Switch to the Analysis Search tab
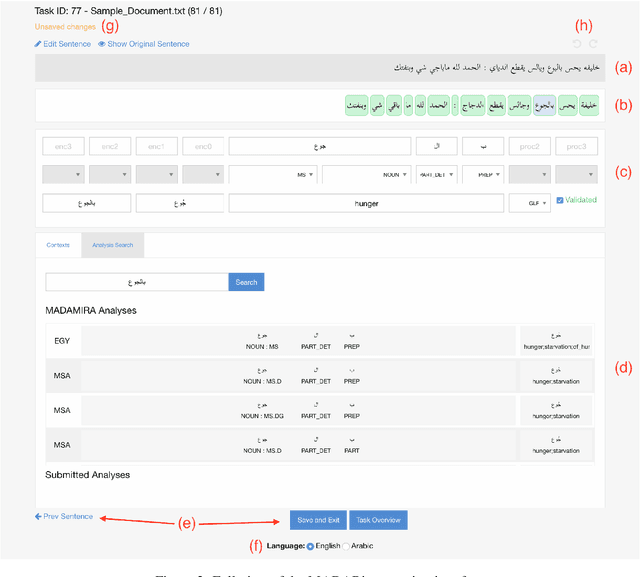The image size is (640, 577). tap(113, 245)
